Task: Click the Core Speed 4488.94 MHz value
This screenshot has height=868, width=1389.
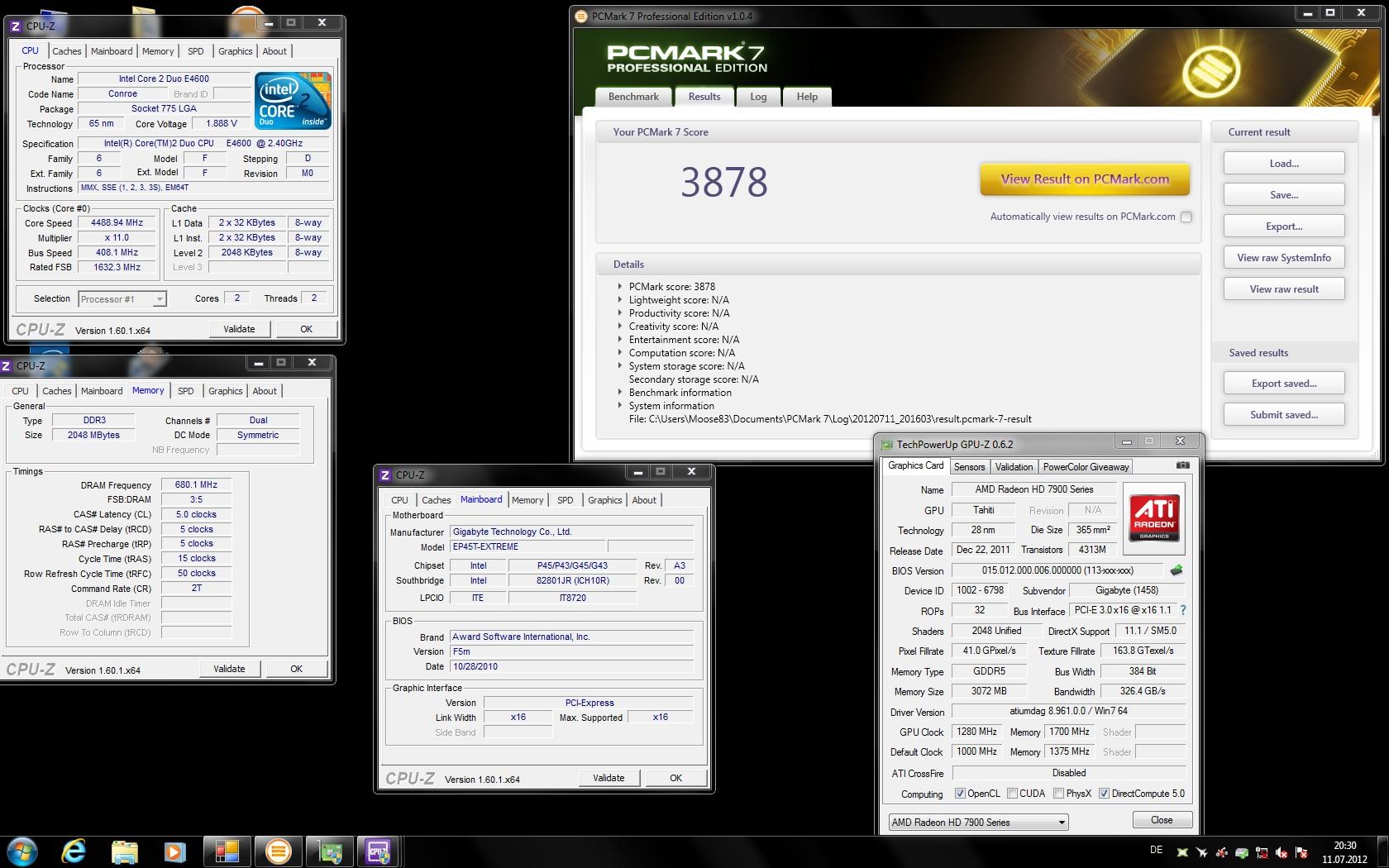Action: pos(117,223)
